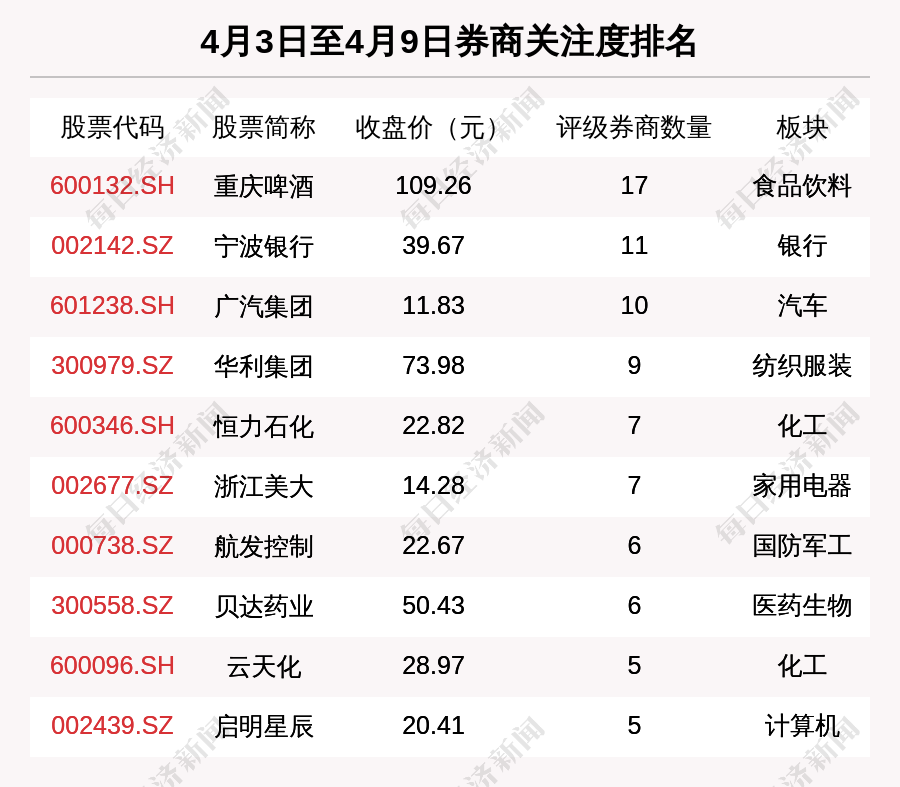The height and width of the screenshot is (787, 900).
Task: Open stock code 601238.SH
Action: 112,305
